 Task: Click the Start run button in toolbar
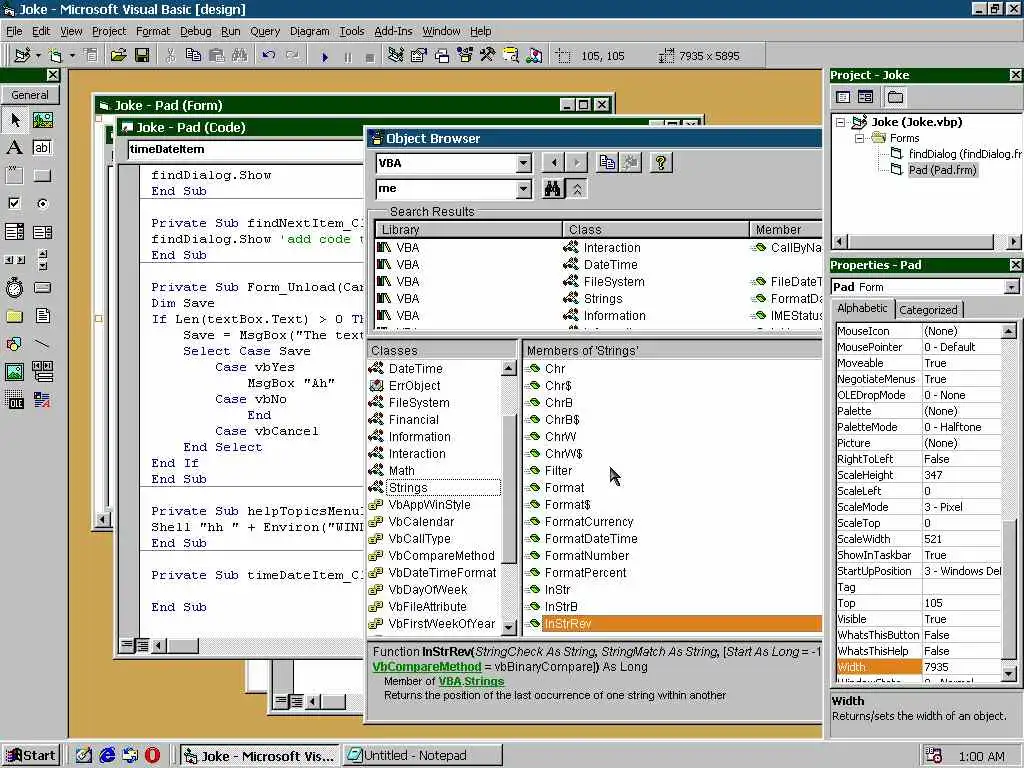[325, 57]
